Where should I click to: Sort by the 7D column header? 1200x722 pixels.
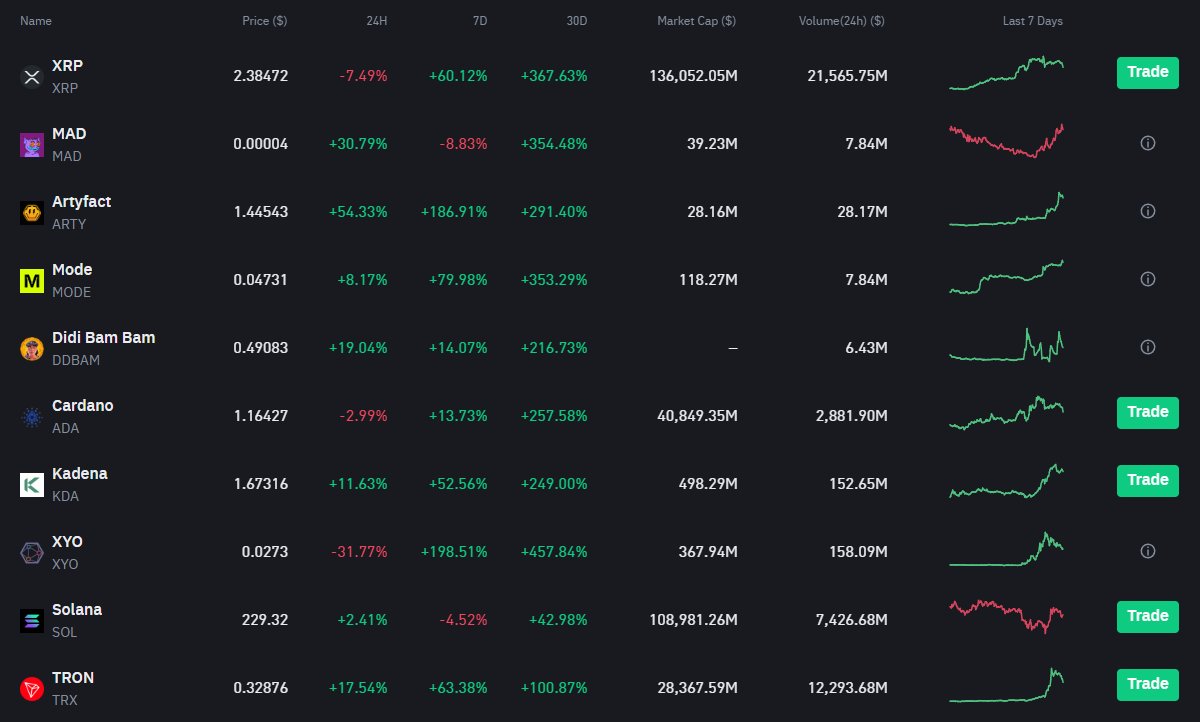tap(479, 21)
